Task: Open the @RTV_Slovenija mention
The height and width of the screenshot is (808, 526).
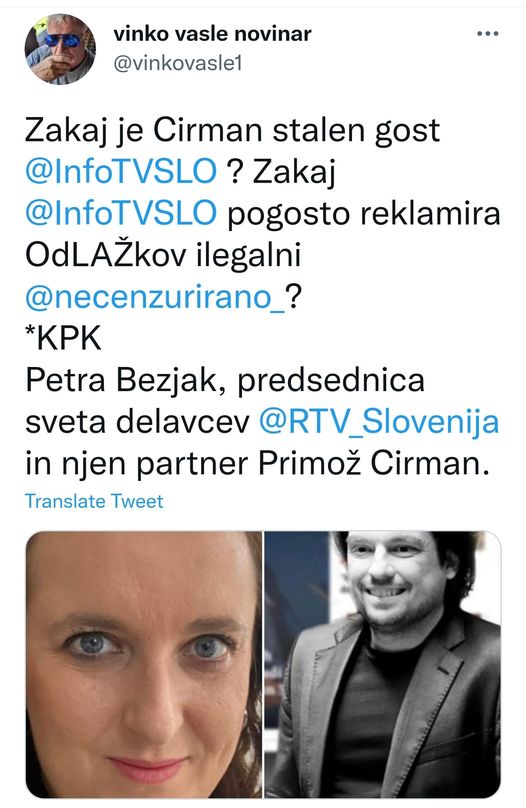Action: pyautogui.click(x=379, y=422)
